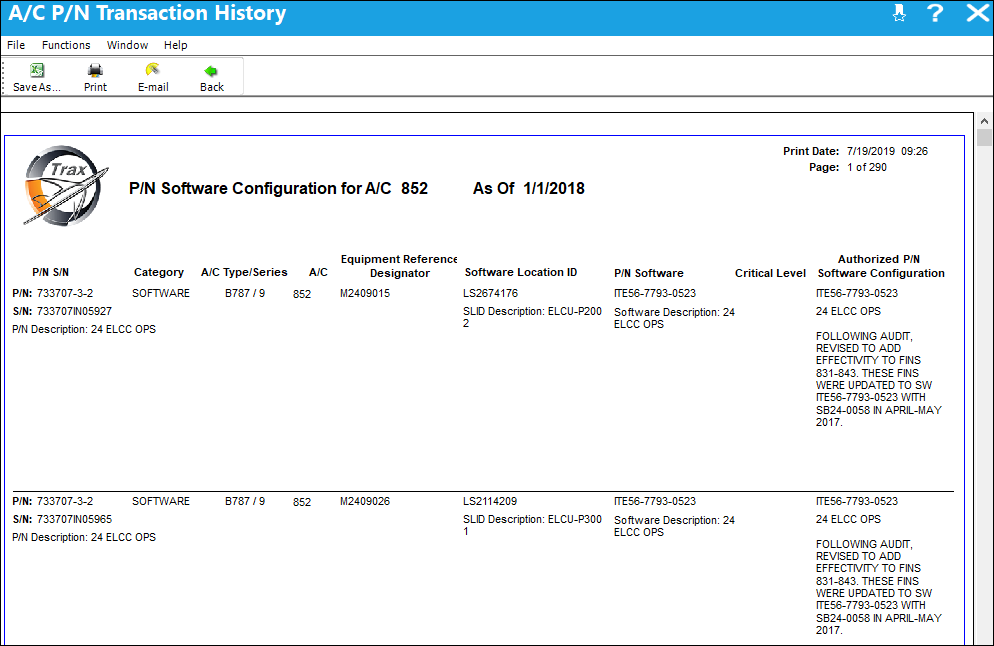Open the Functions menu

[x=66, y=45]
